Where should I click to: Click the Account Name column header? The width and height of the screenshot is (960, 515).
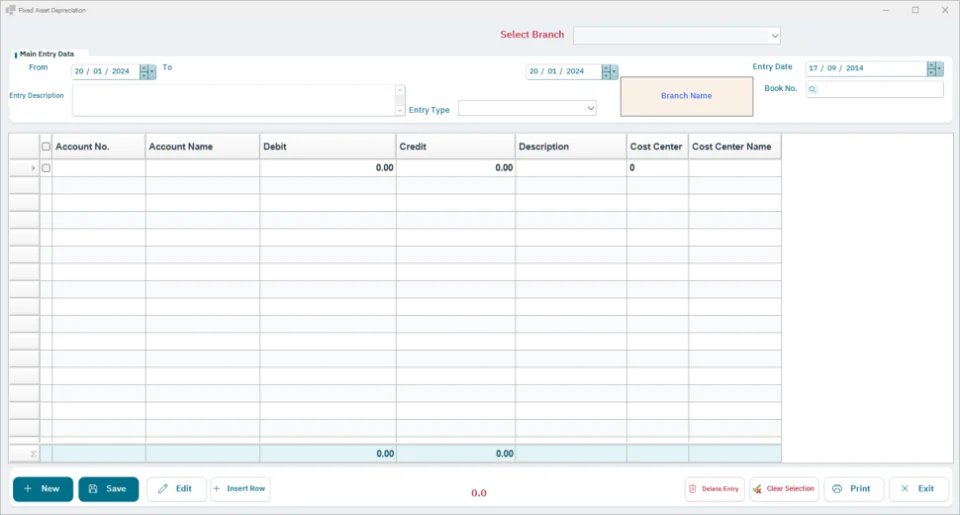[x=203, y=146]
